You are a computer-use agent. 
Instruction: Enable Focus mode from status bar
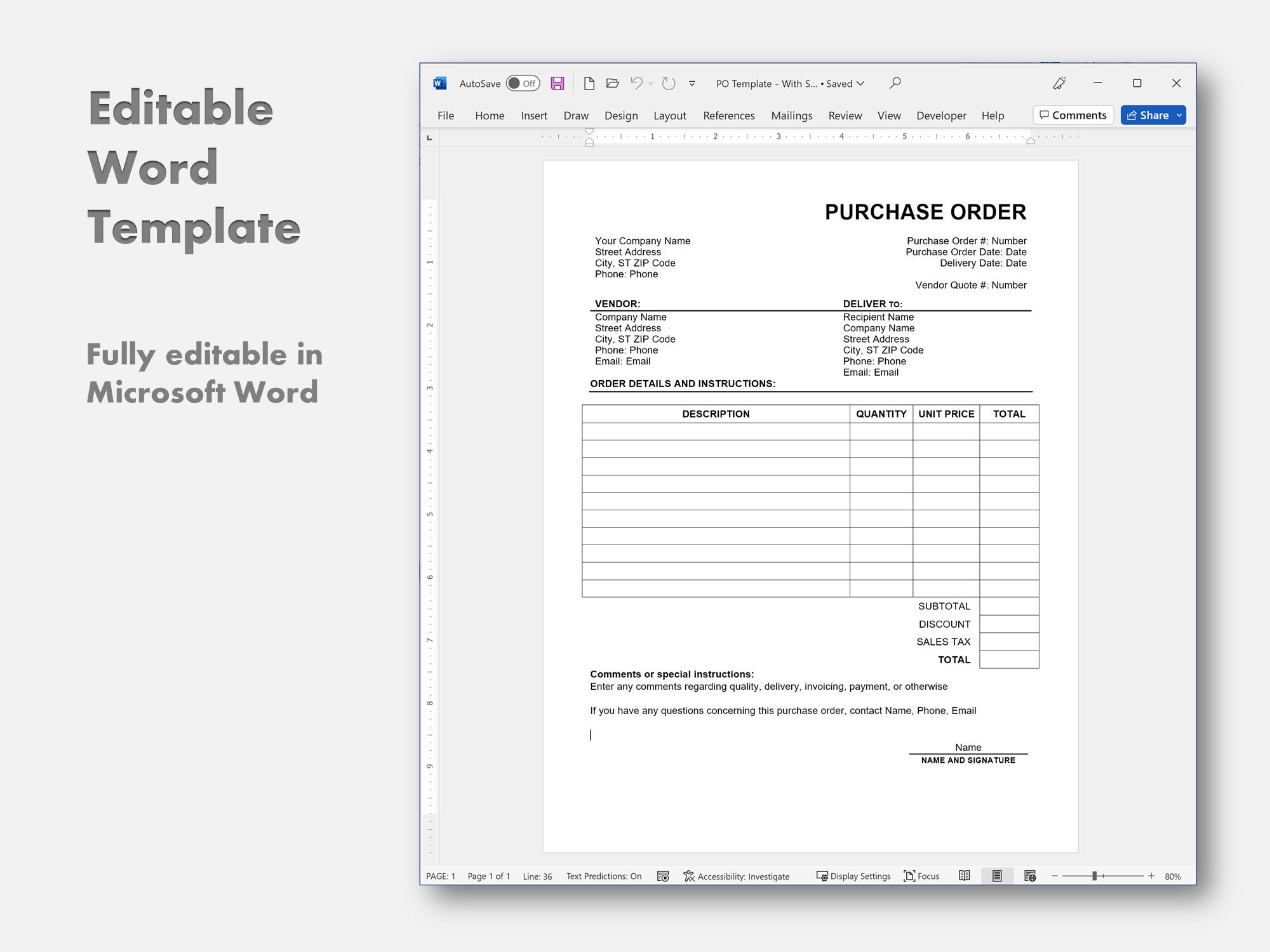click(922, 876)
